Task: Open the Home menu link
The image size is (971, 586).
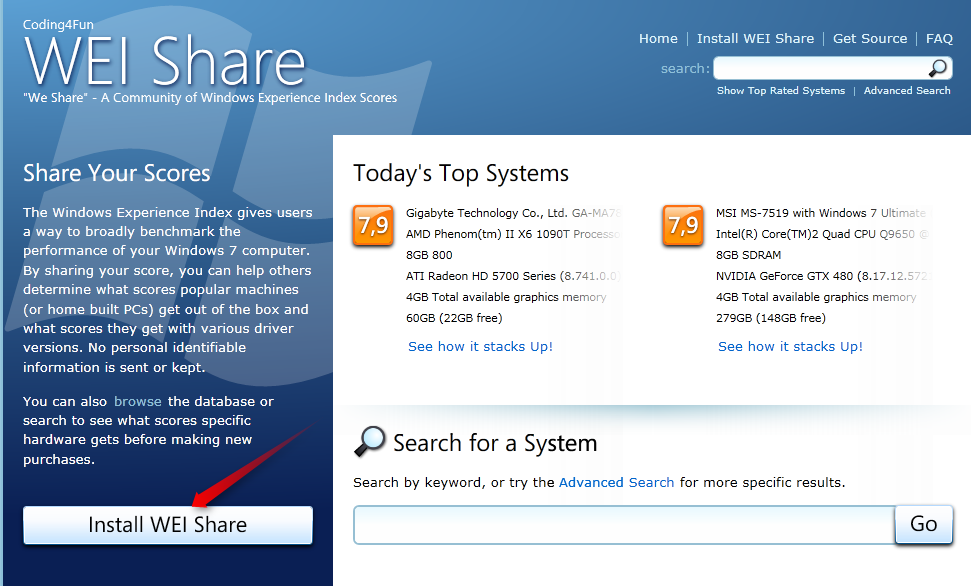Action: [x=658, y=38]
